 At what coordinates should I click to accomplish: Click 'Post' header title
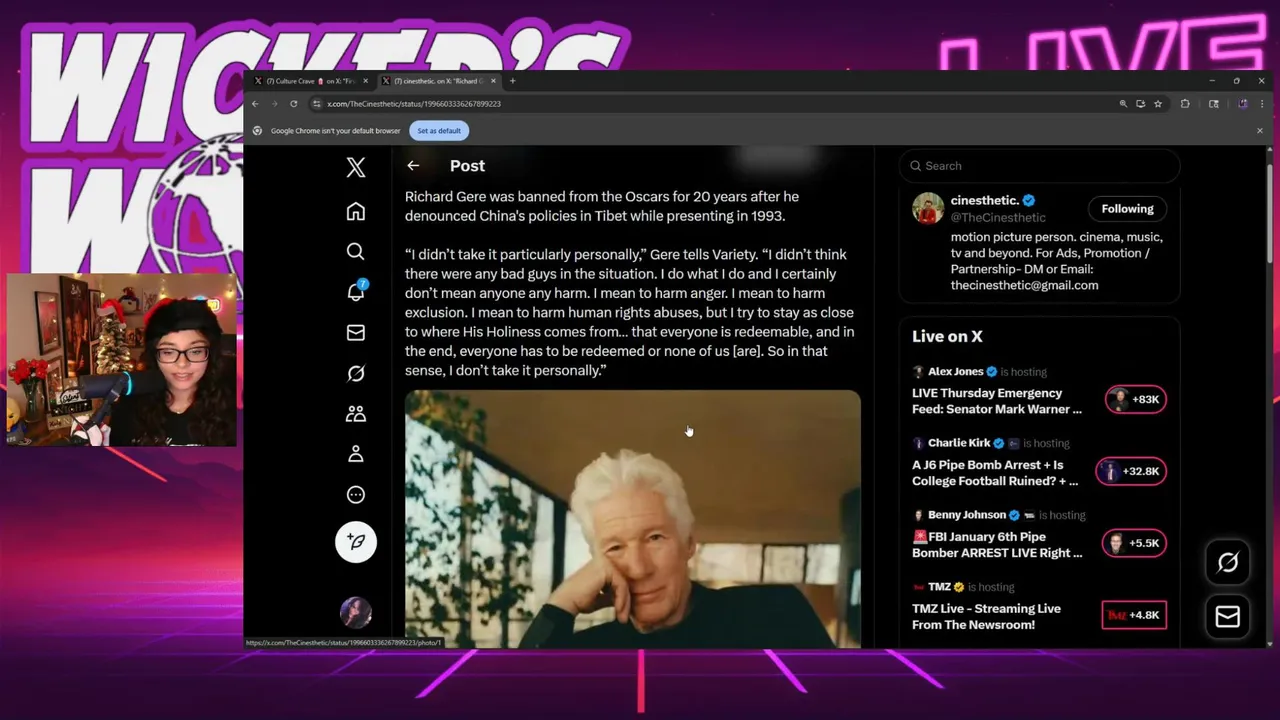[x=467, y=166]
